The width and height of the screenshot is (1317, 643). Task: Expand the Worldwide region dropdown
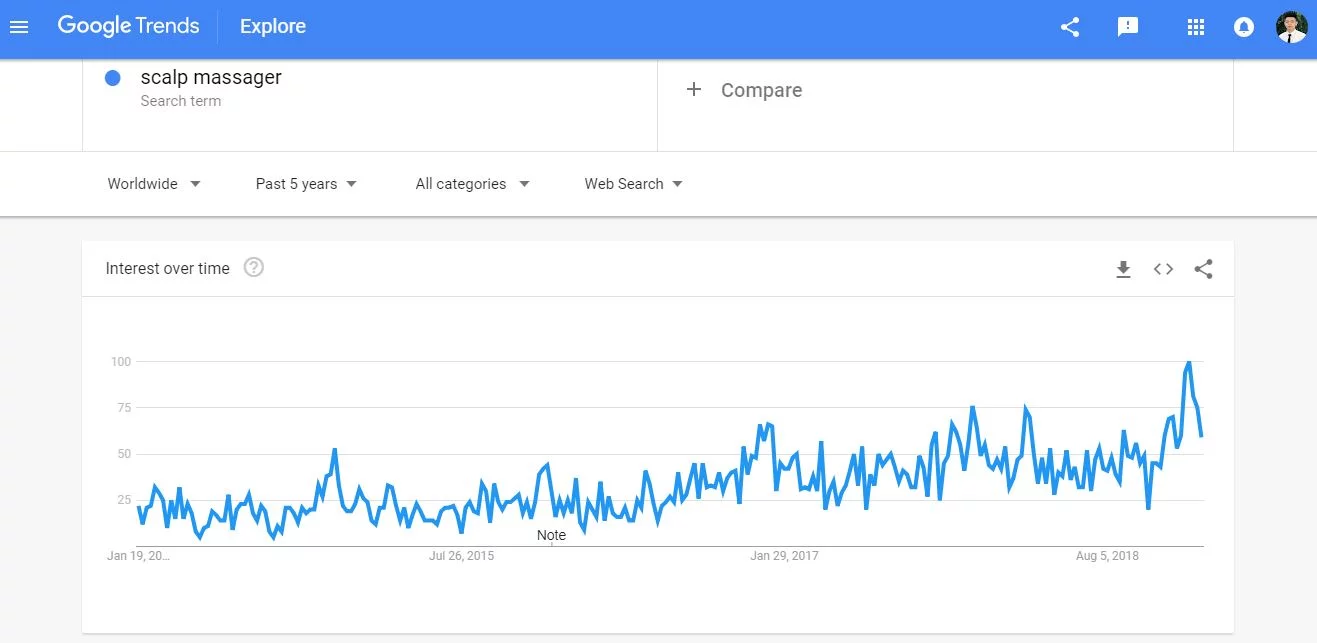pos(154,184)
